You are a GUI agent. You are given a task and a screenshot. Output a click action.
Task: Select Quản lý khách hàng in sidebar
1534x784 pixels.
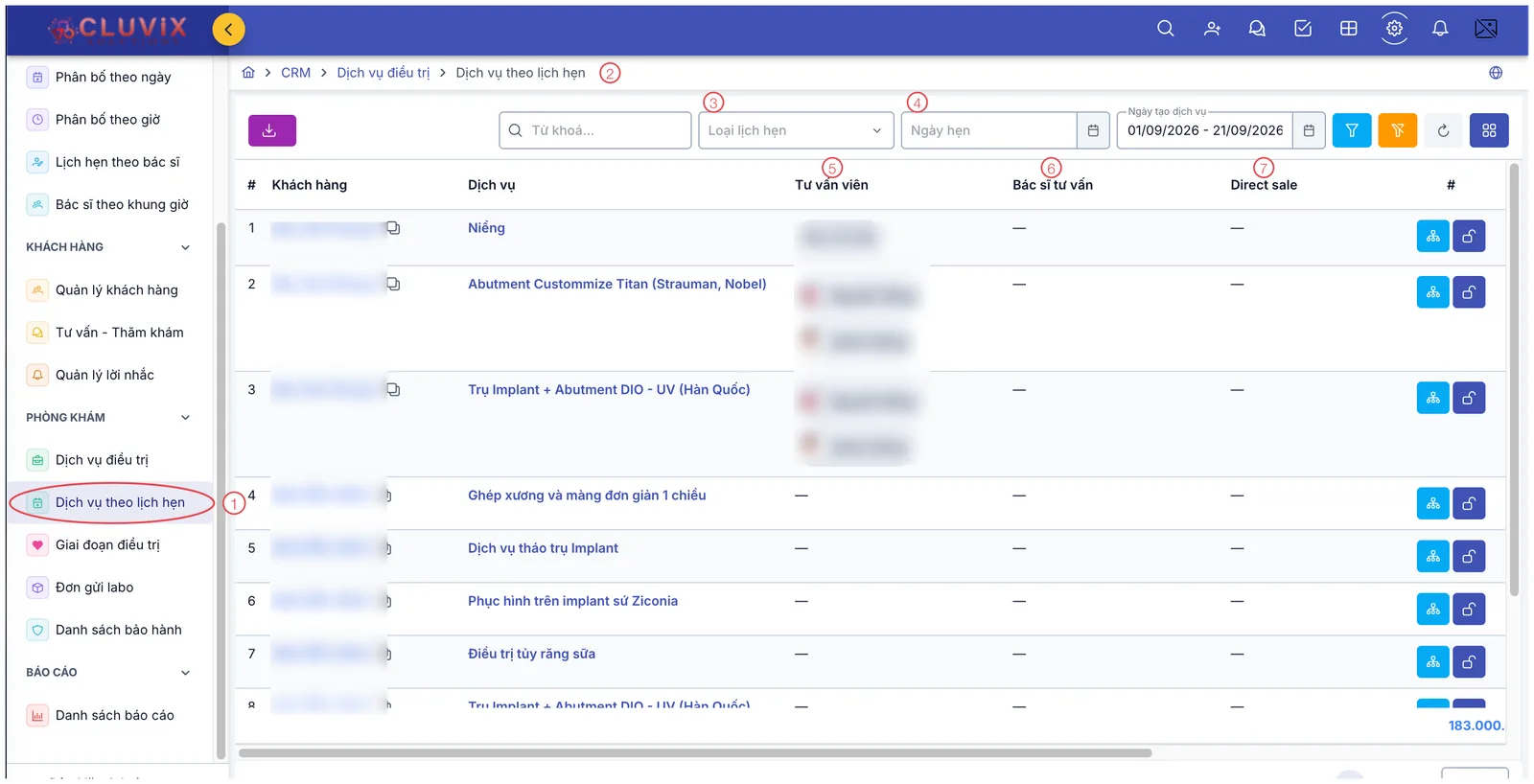[116, 290]
